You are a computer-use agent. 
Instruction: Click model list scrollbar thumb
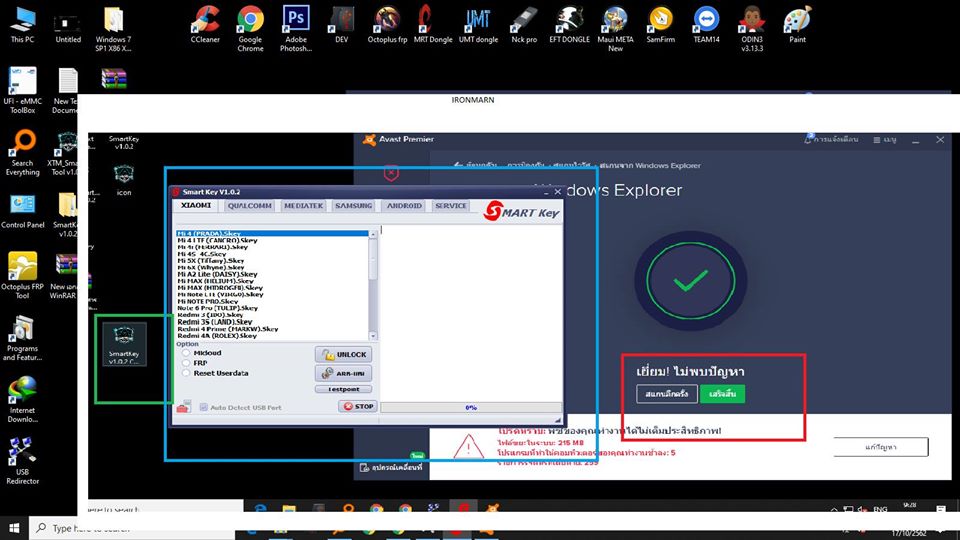pos(373,260)
